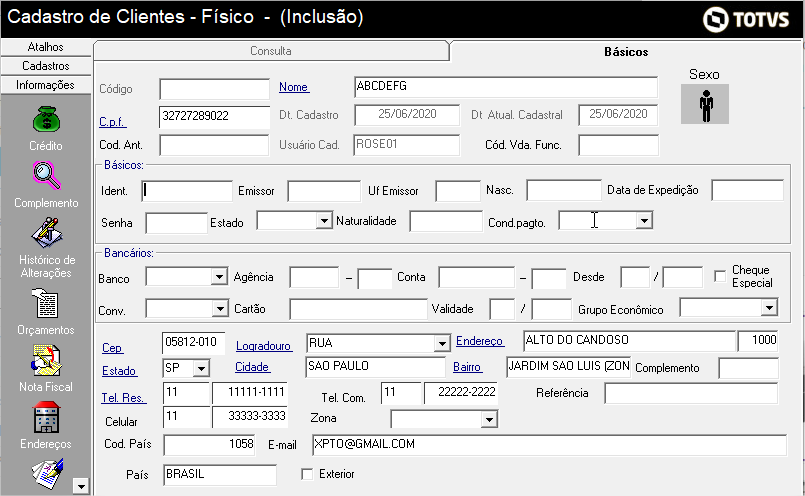The height and width of the screenshot is (496, 805).
Task: Click the Tel. Res. number 11111-1111
Action: coord(250,393)
